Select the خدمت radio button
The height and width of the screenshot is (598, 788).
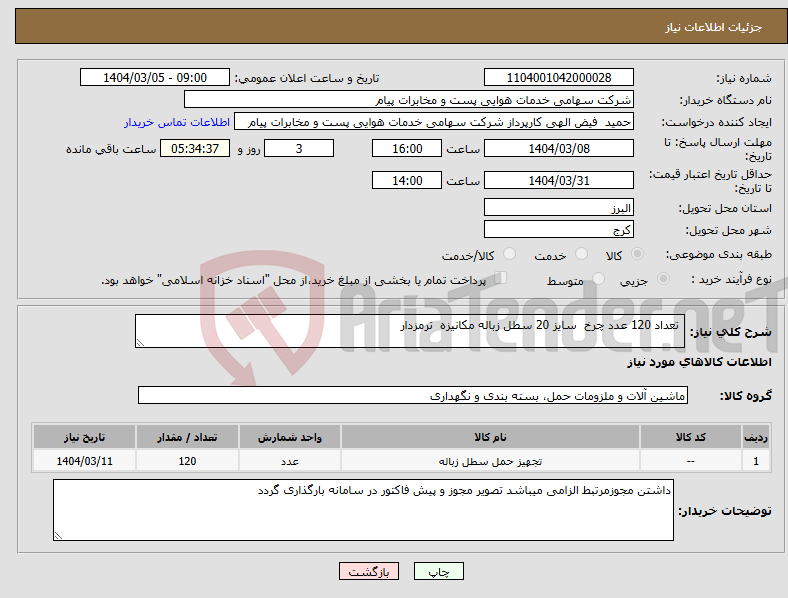click(x=581, y=254)
